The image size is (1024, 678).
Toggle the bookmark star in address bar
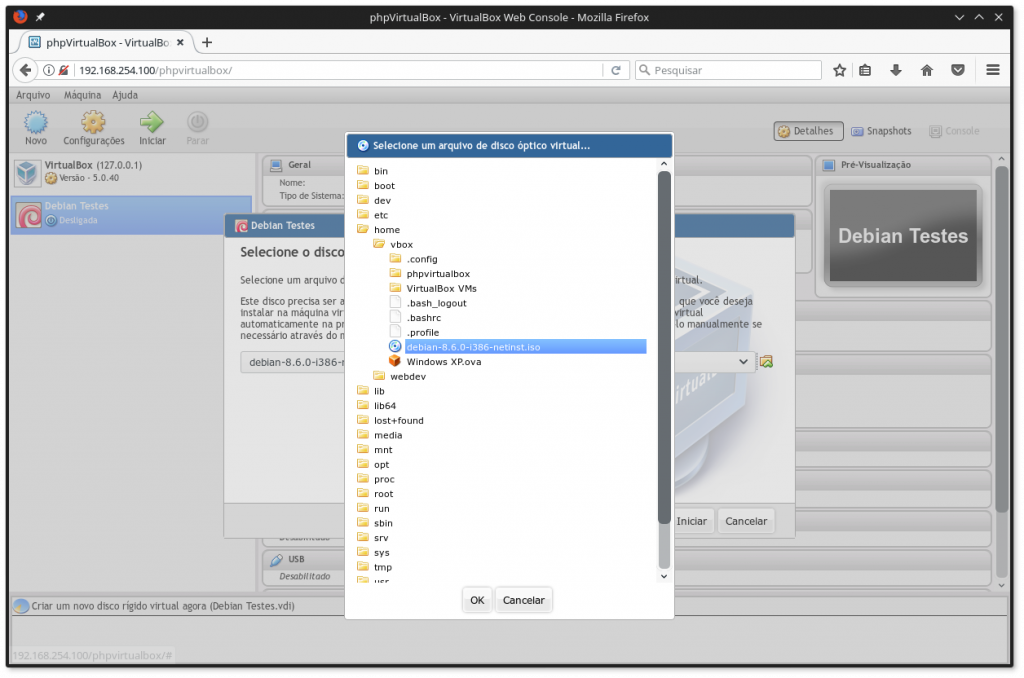(x=839, y=69)
